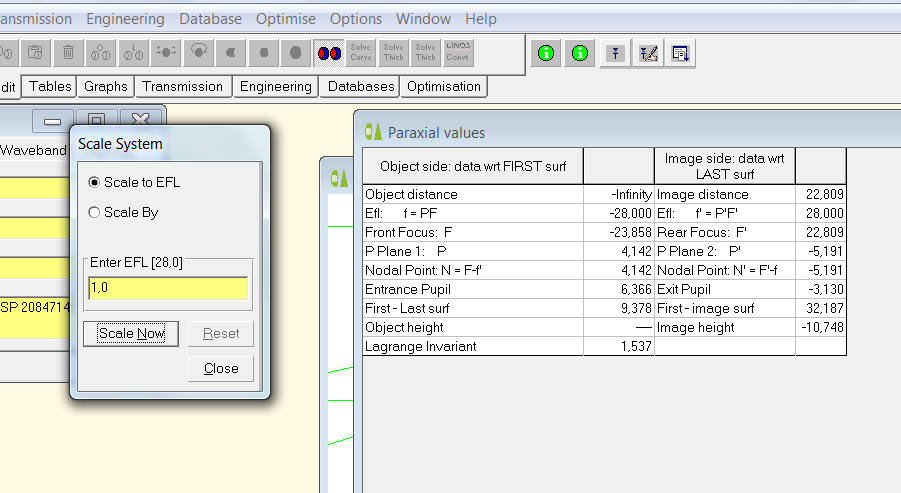Click the LINOS Convt toolbar button
The image size is (901, 493).
[x=458, y=52]
